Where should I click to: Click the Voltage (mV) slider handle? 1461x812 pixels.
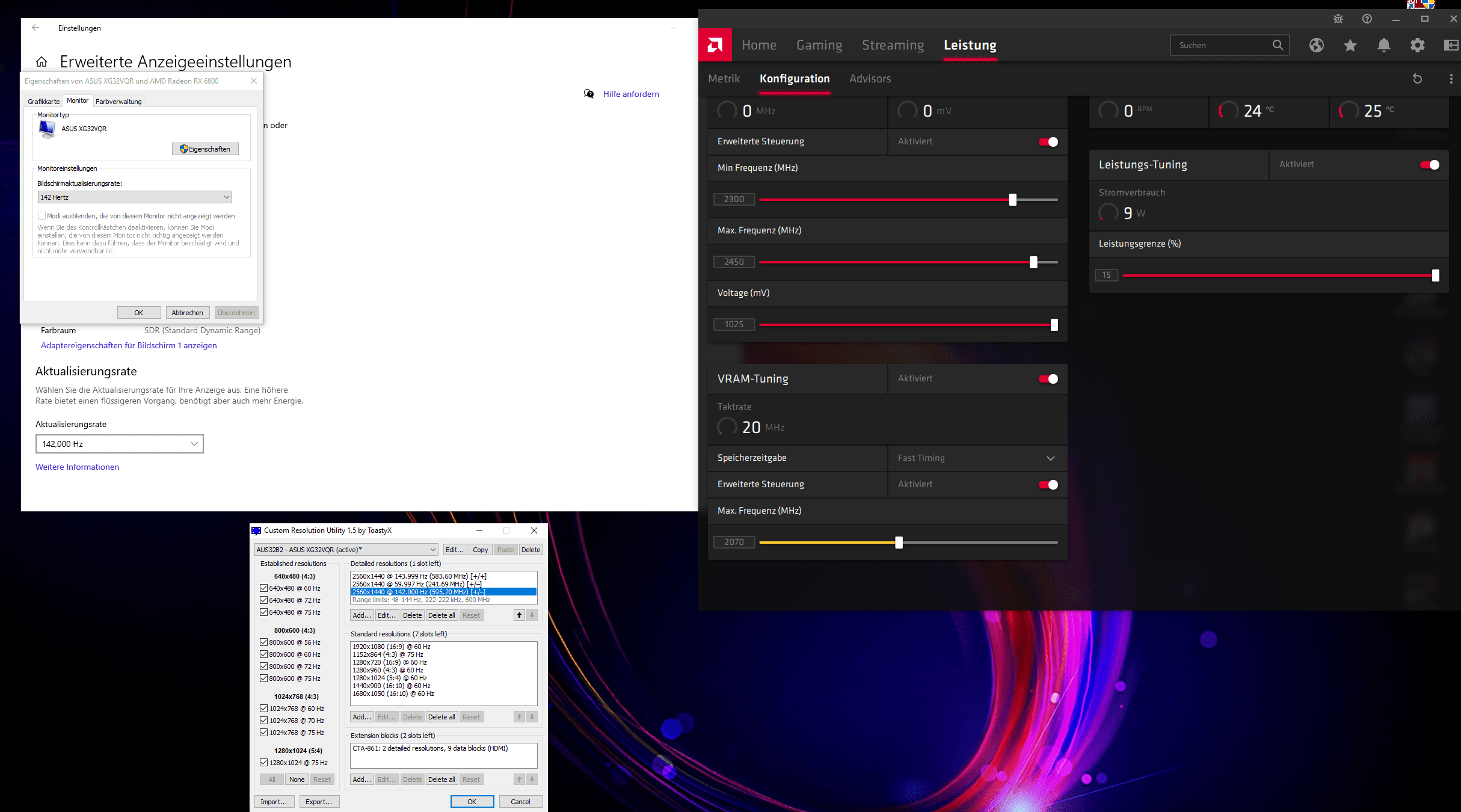1054,325
